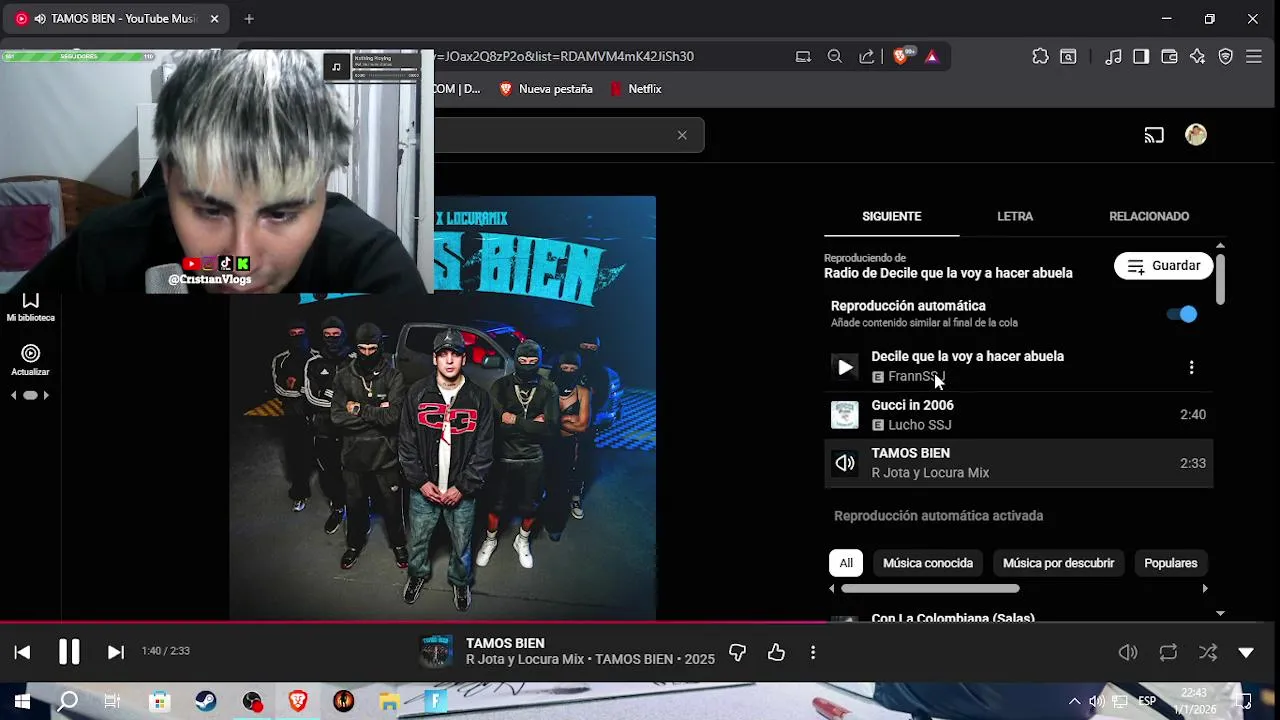
Task: Install app icon in address bar
Action: (803, 57)
